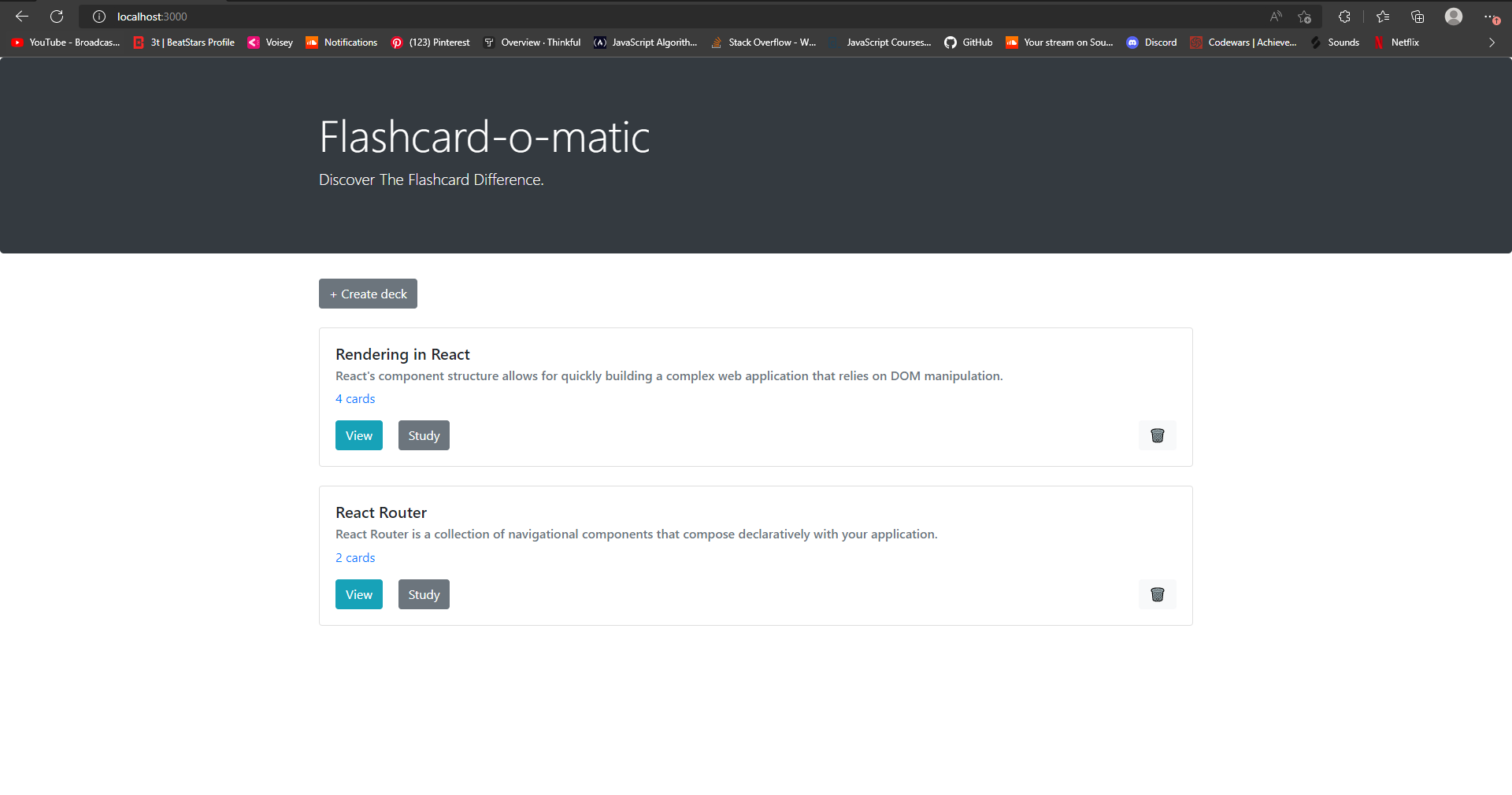
Task: Add current page to favorites
Action: 1305,17
